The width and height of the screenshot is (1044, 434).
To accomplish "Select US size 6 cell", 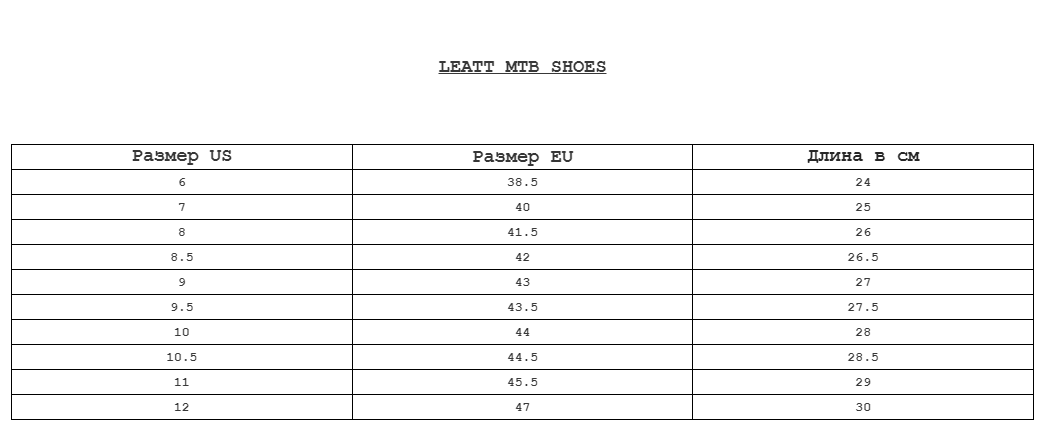I will pos(182,182).
